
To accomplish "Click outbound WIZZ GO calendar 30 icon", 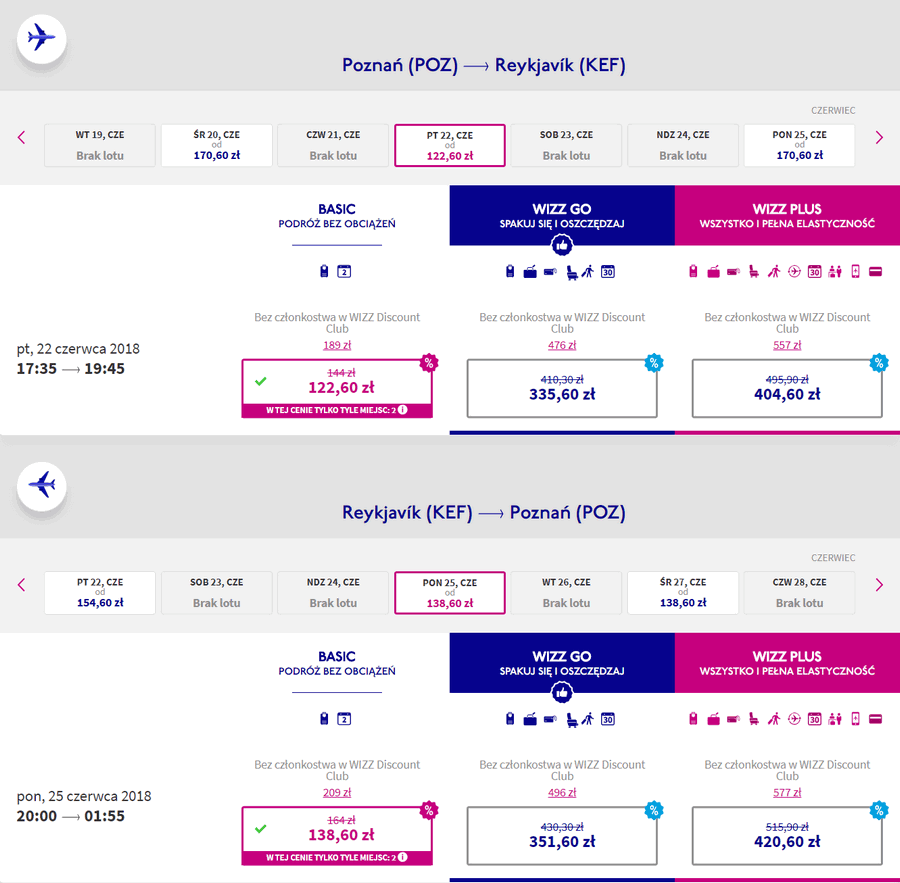I will click(x=608, y=272).
